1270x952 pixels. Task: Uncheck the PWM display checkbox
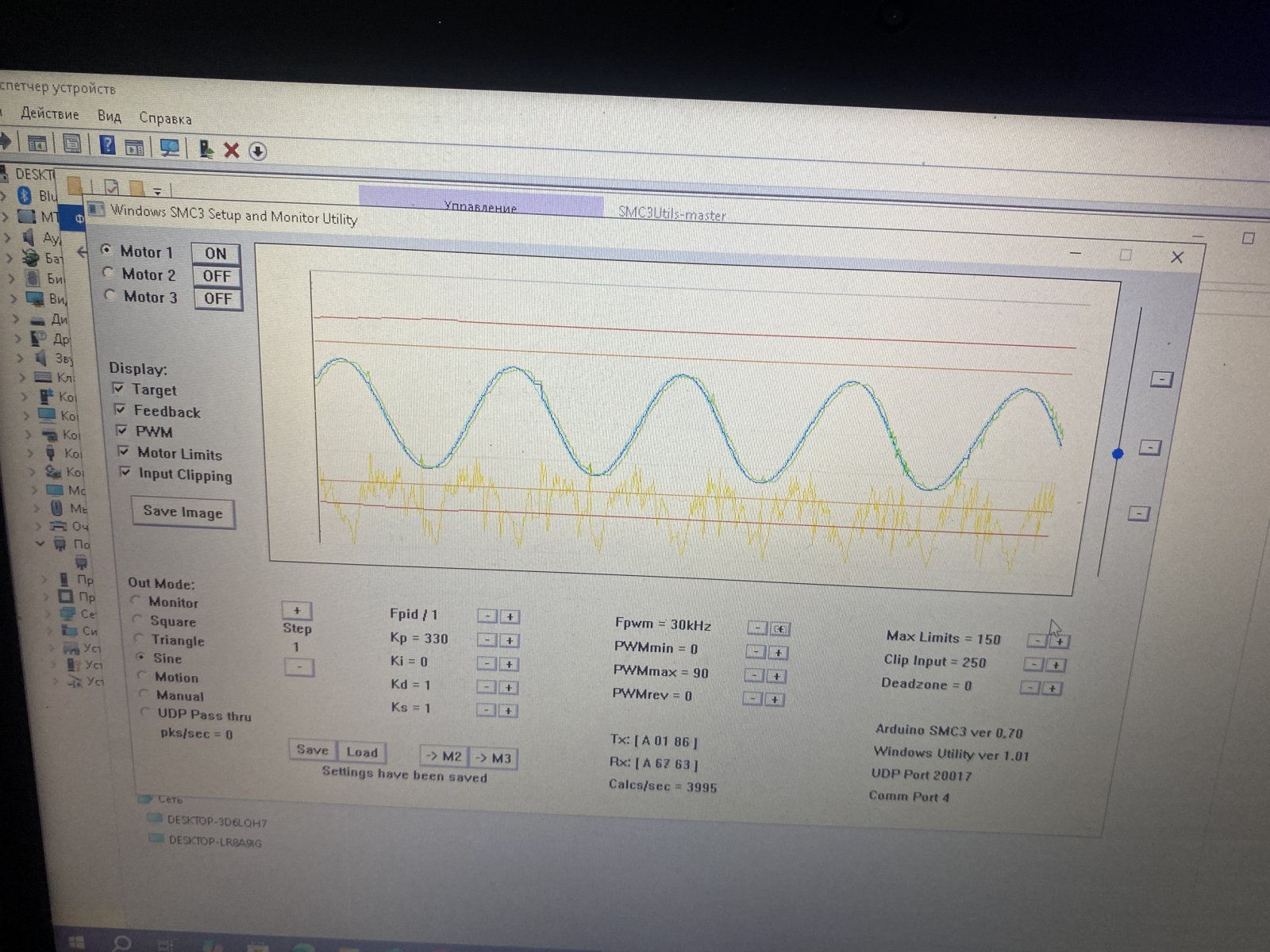121,431
